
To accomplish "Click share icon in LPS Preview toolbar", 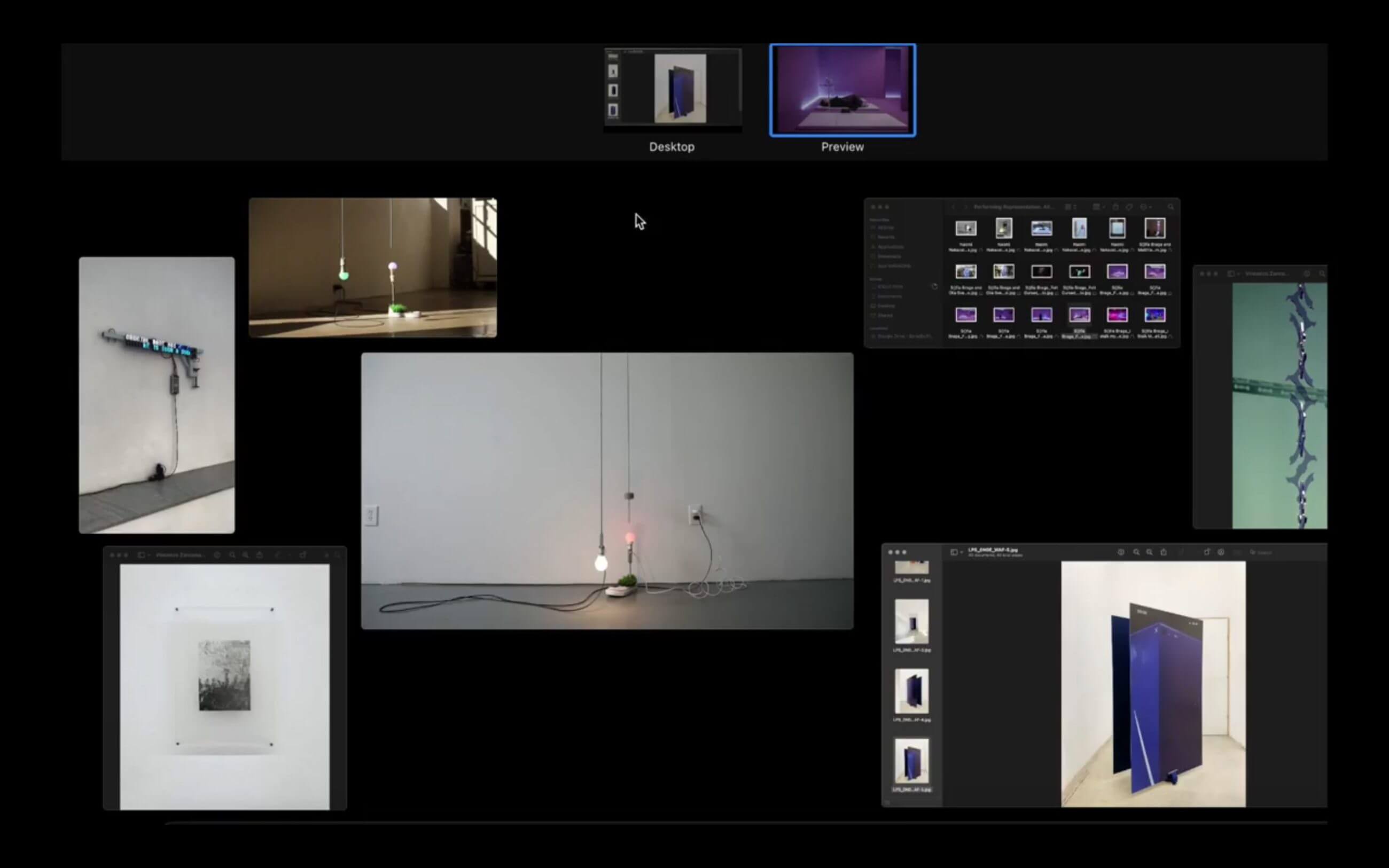I will tap(1164, 552).
